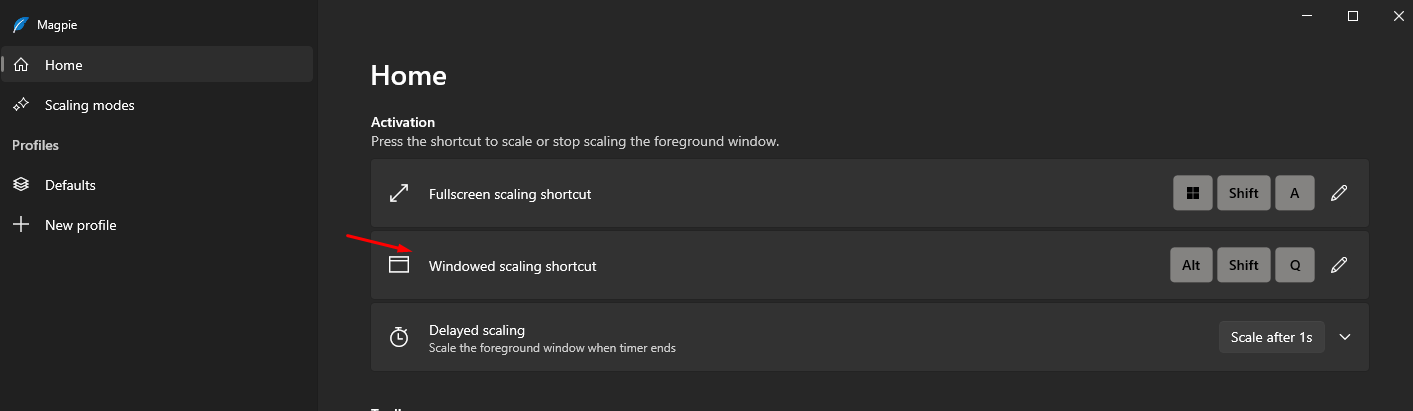
Task: Click the Scale after 1s button
Action: pos(1271,337)
